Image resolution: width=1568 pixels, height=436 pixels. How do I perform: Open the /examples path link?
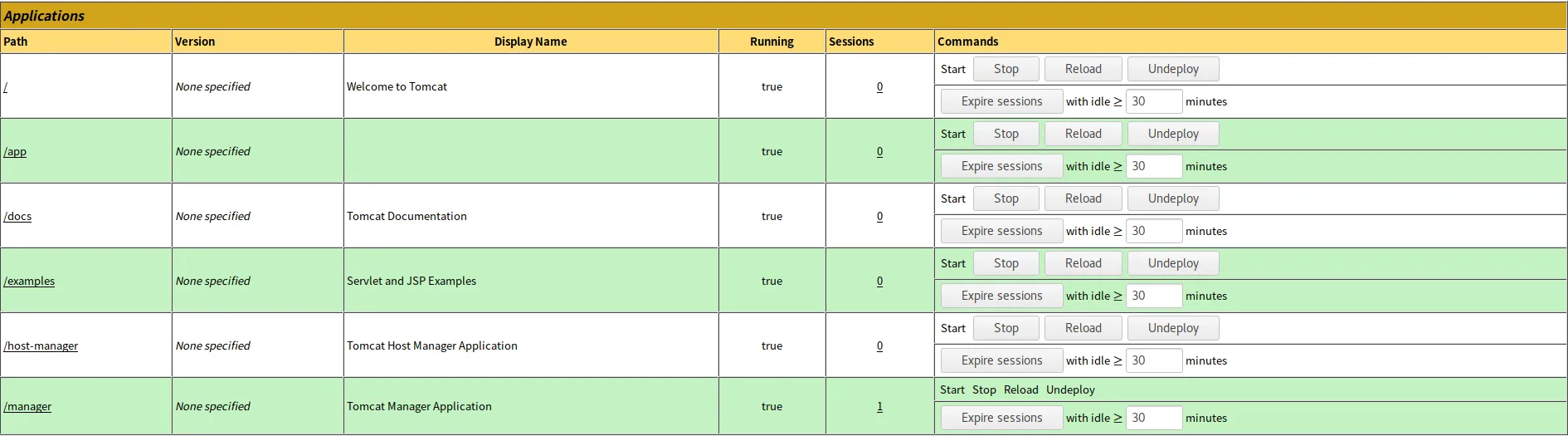(29, 281)
